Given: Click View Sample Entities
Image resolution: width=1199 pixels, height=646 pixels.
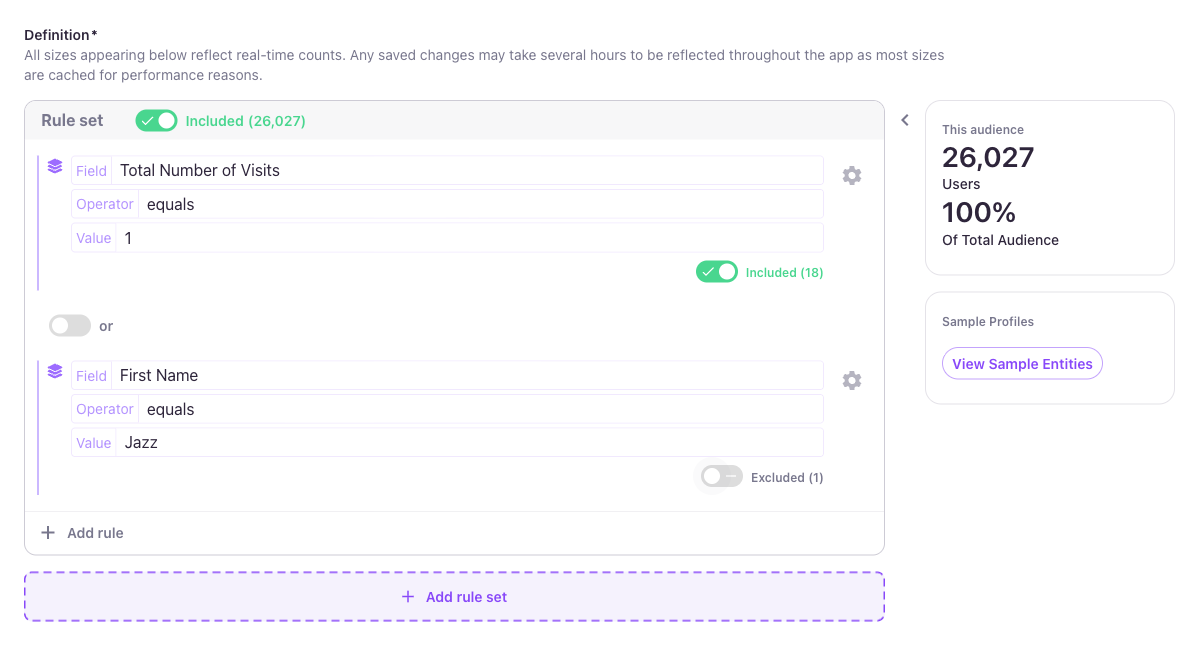Looking at the screenshot, I should pos(1021,363).
